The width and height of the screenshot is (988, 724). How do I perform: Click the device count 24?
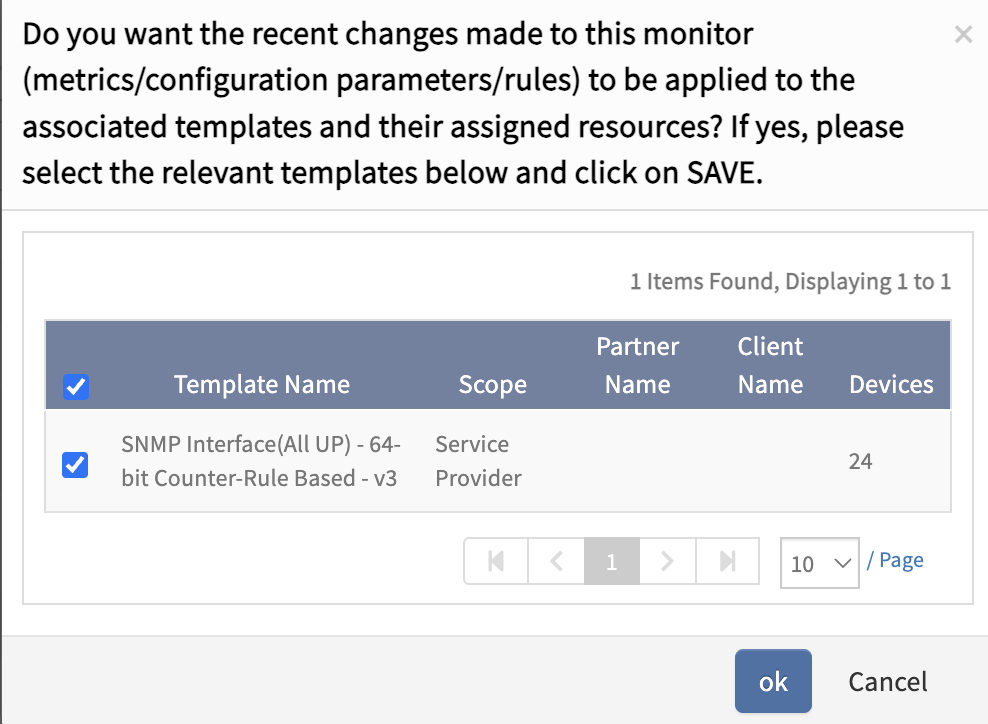coord(860,462)
